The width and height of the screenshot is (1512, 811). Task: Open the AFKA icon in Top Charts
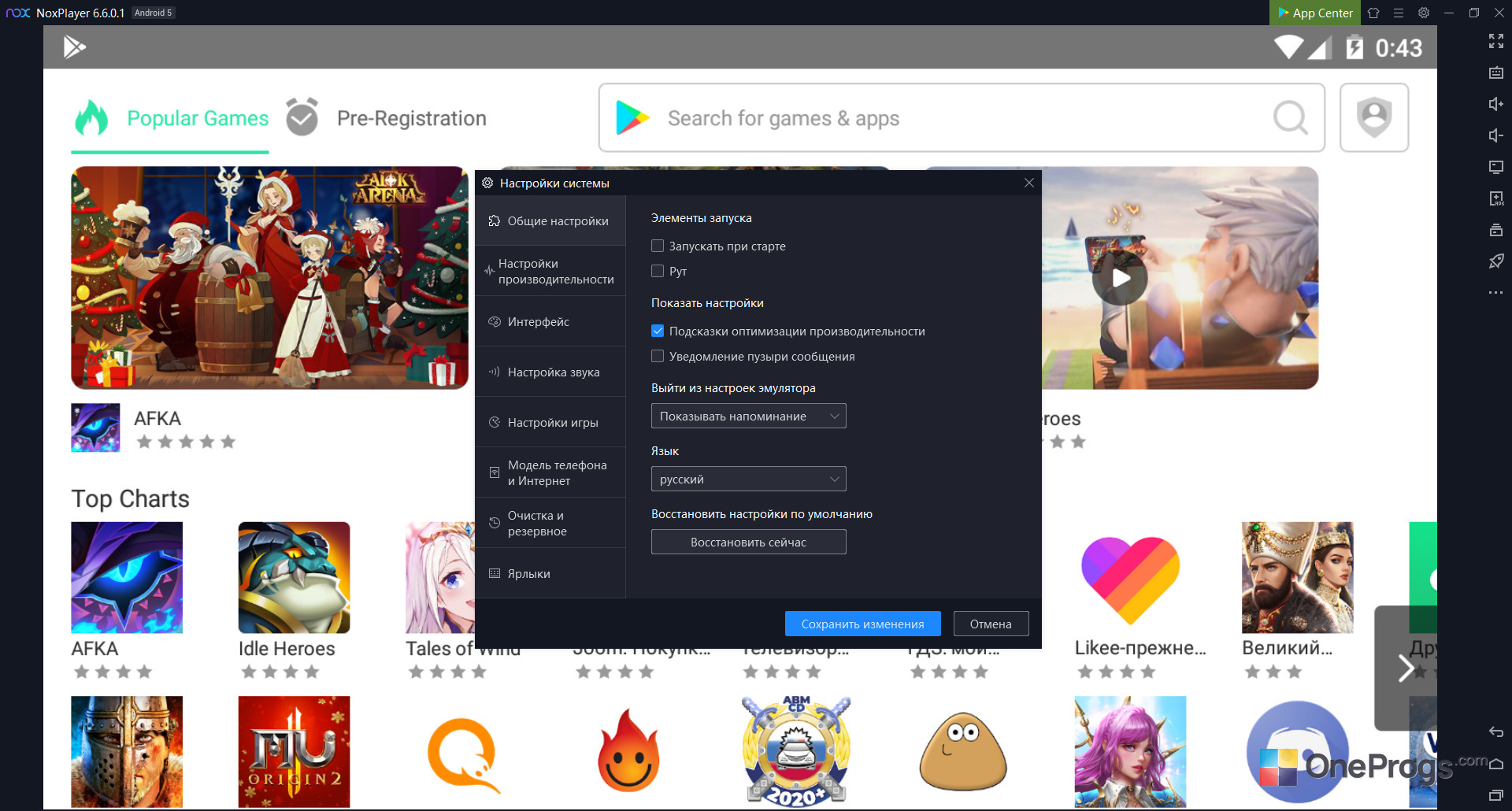click(127, 577)
